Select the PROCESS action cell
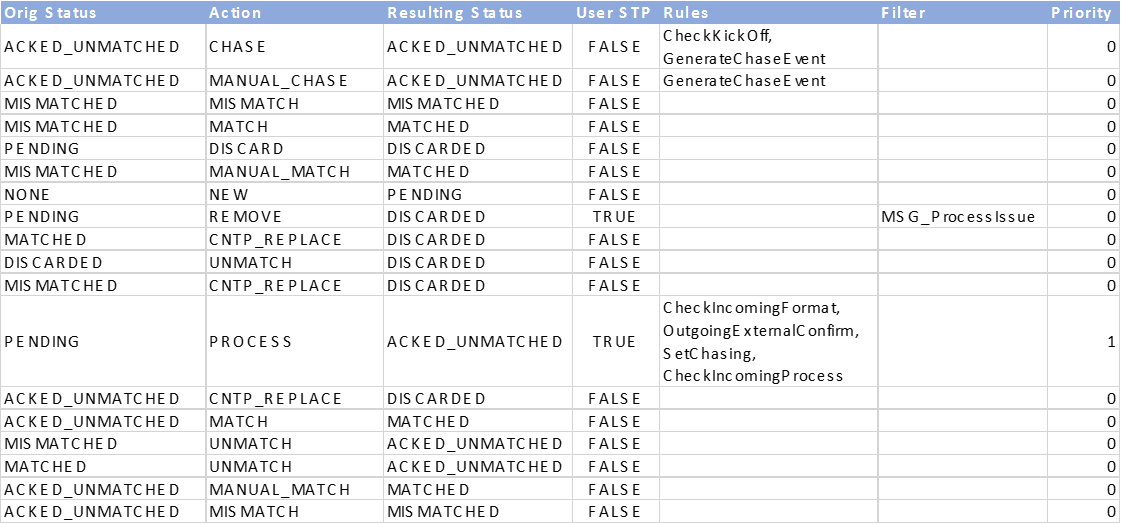This screenshot has height=524, width=1121. (x=295, y=341)
